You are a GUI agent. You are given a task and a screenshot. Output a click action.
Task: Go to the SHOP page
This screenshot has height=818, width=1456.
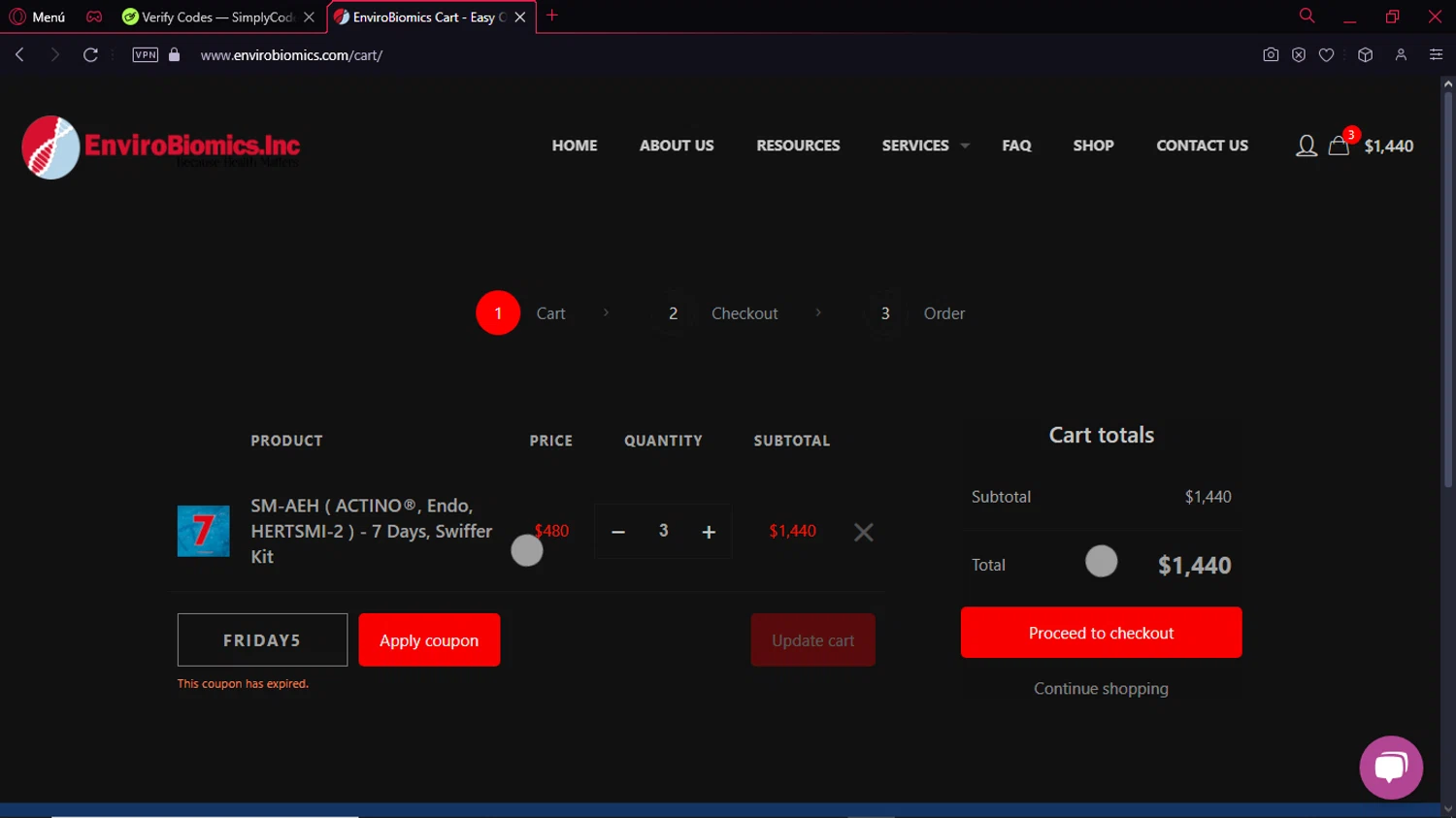pyautogui.click(x=1093, y=146)
